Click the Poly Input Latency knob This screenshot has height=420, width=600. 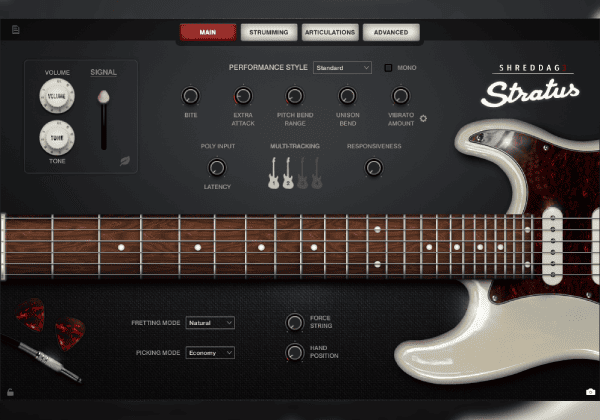(217, 168)
